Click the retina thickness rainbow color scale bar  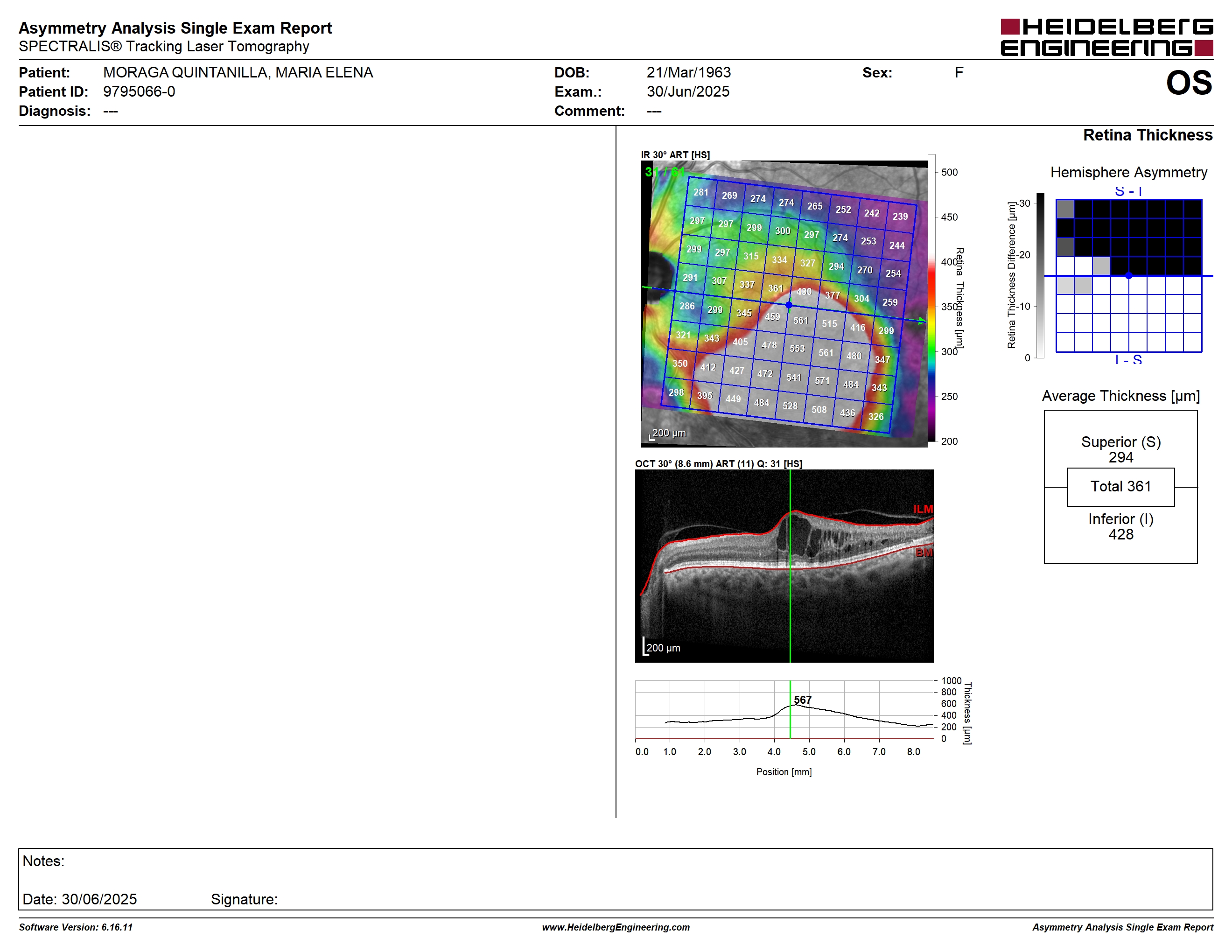pos(931,298)
